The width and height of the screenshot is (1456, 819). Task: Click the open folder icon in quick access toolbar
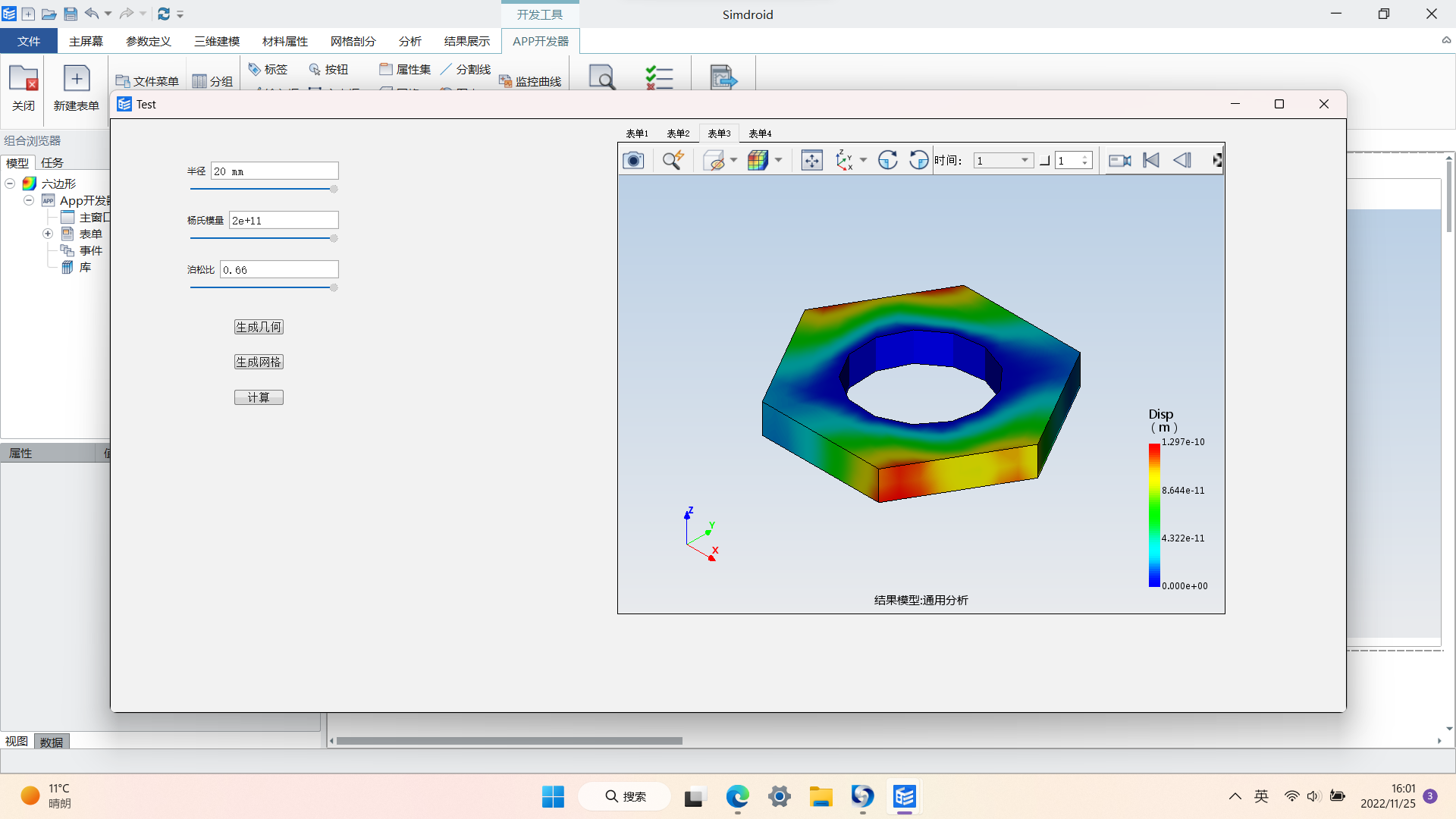(x=49, y=14)
